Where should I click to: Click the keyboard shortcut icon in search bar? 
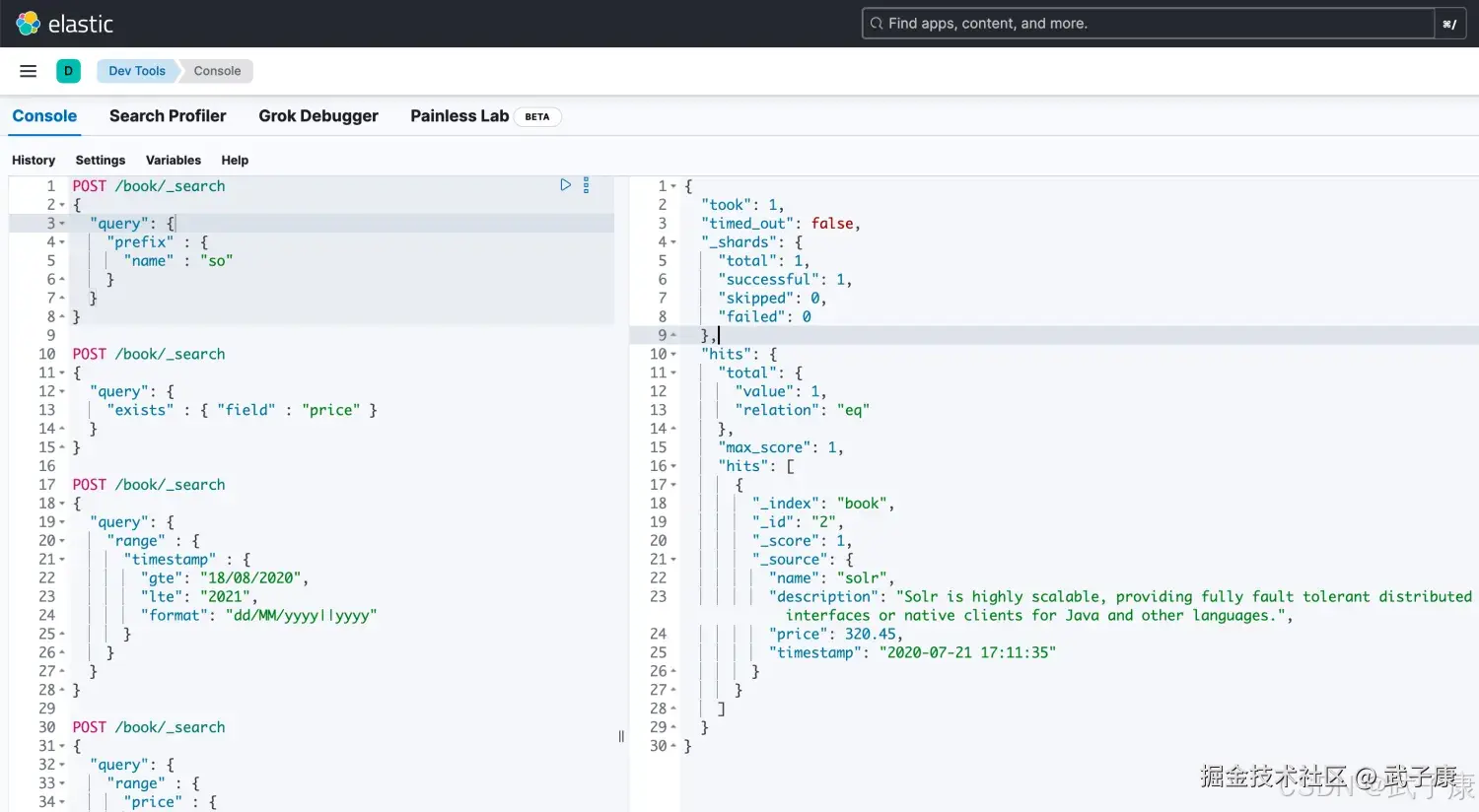(x=1448, y=24)
